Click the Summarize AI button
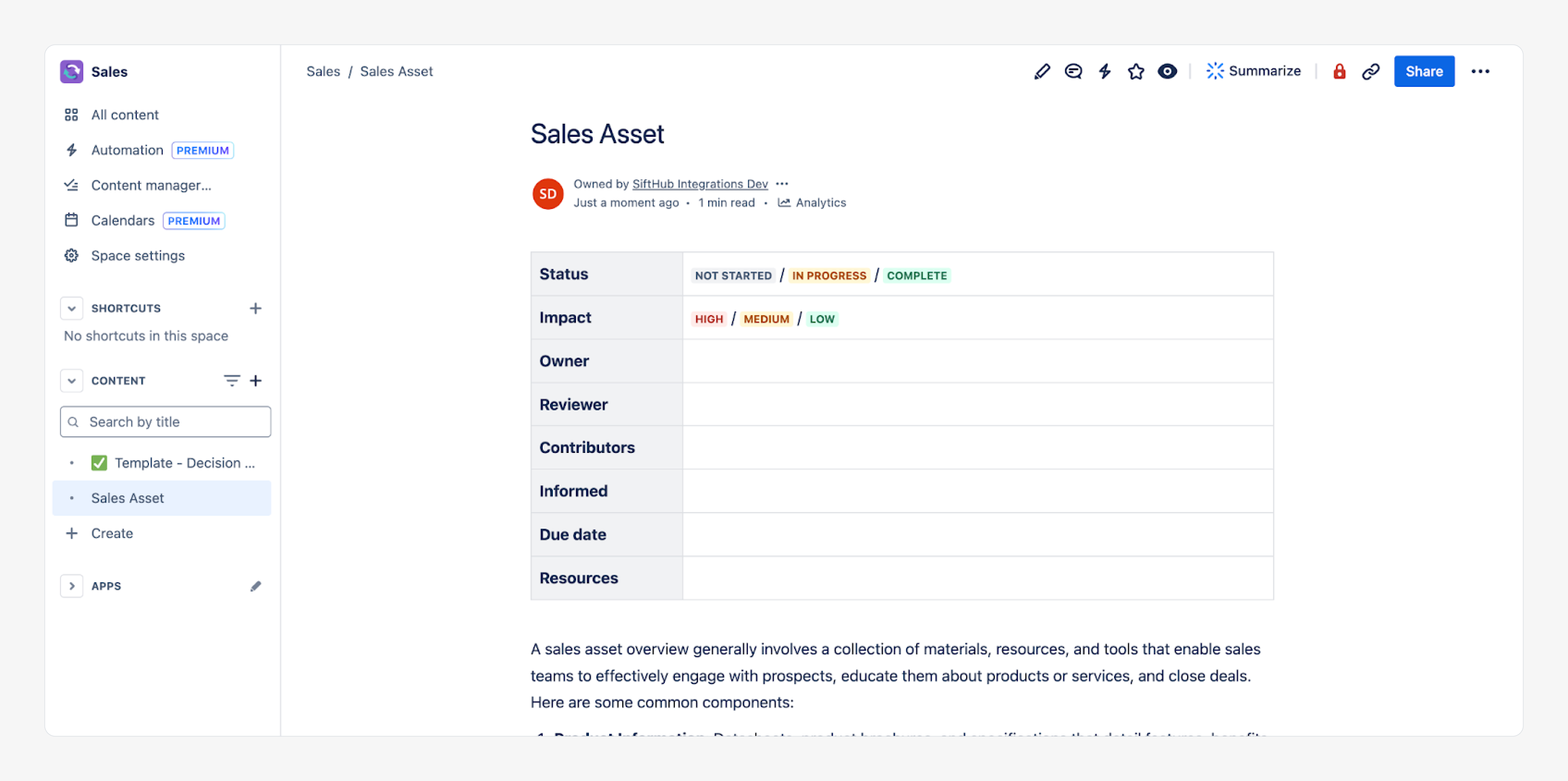The width and height of the screenshot is (1568, 781). pyautogui.click(x=1253, y=71)
